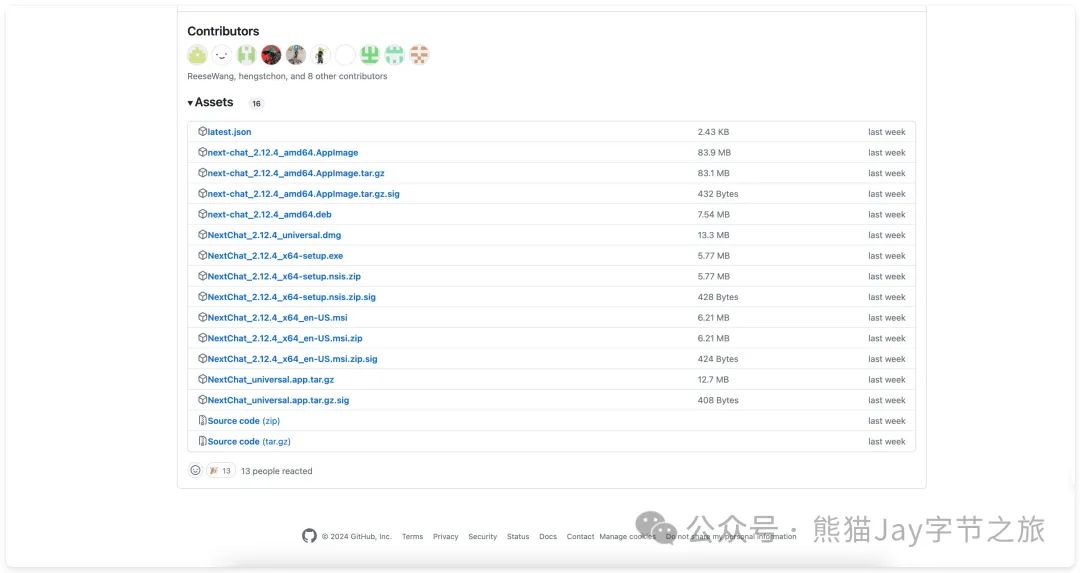The height and width of the screenshot is (573, 1080).
Task: Open the smiley add-reaction button
Action: (196, 471)
